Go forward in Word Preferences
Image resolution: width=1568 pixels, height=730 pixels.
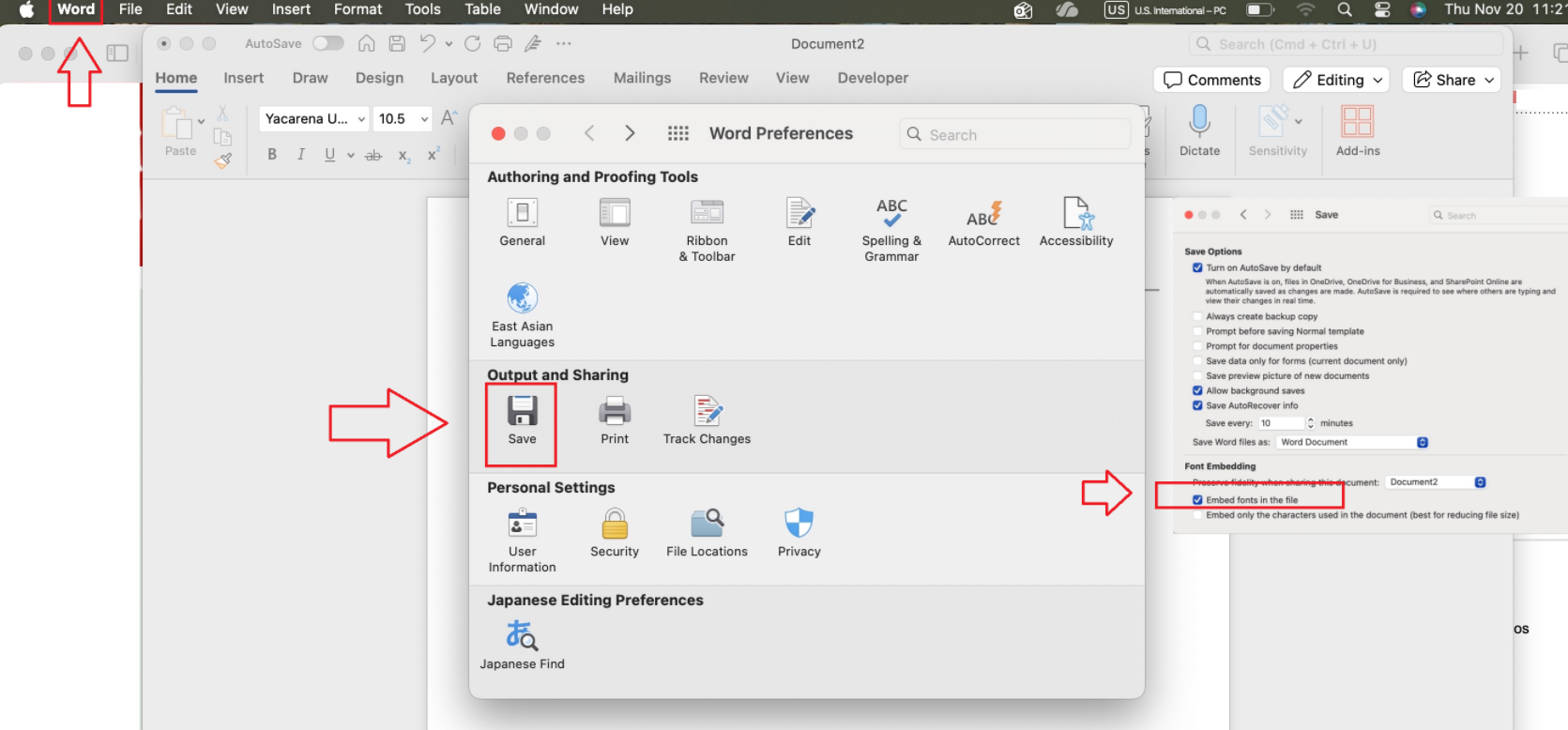click(x=630, y=133)
